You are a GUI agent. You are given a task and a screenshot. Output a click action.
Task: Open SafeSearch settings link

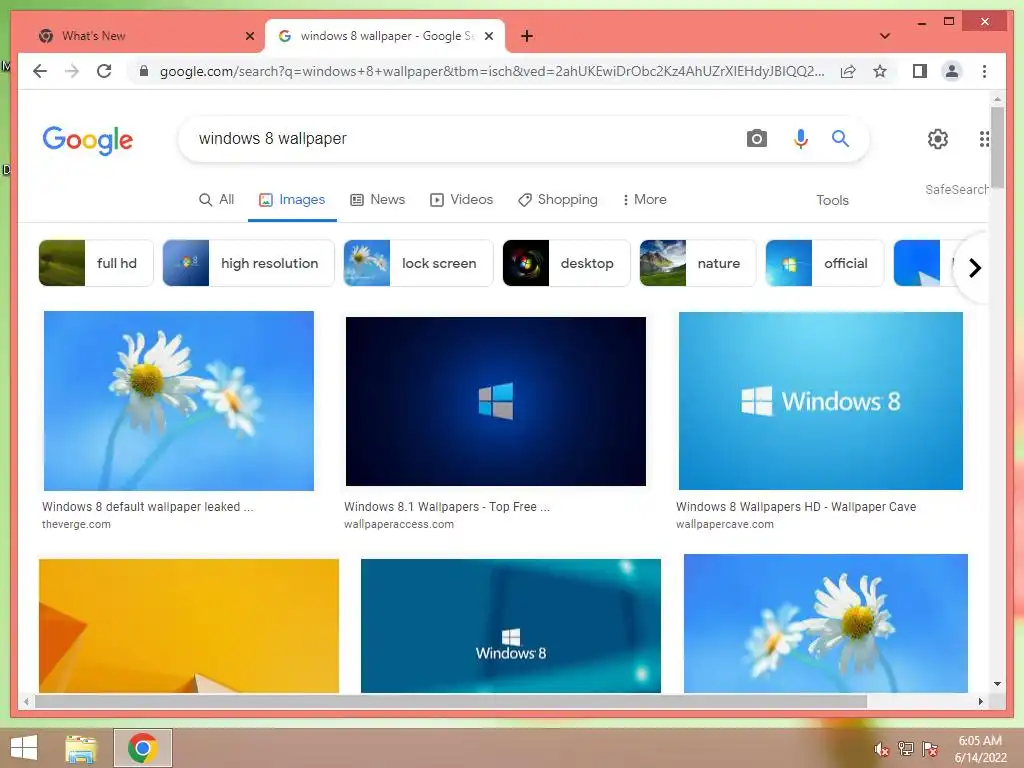click(x=957, y=189)
